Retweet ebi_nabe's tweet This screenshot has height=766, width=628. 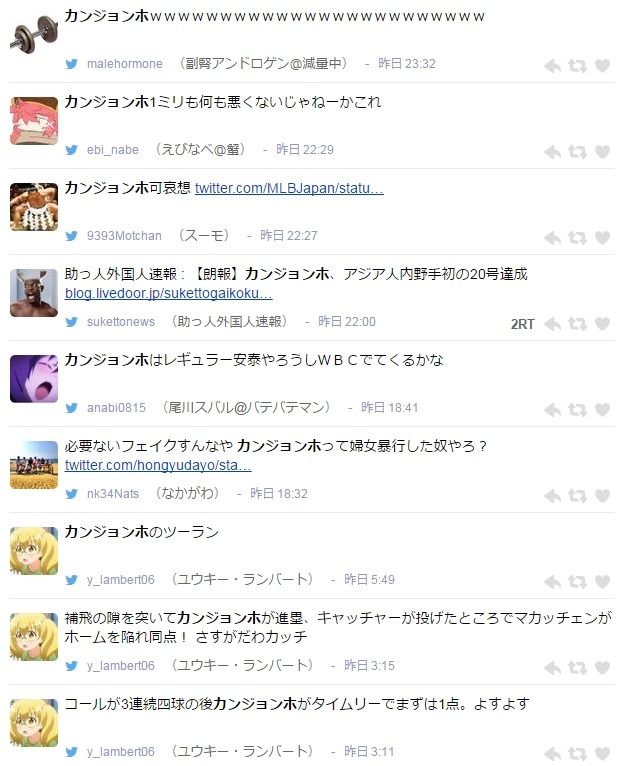pos(577,152)
